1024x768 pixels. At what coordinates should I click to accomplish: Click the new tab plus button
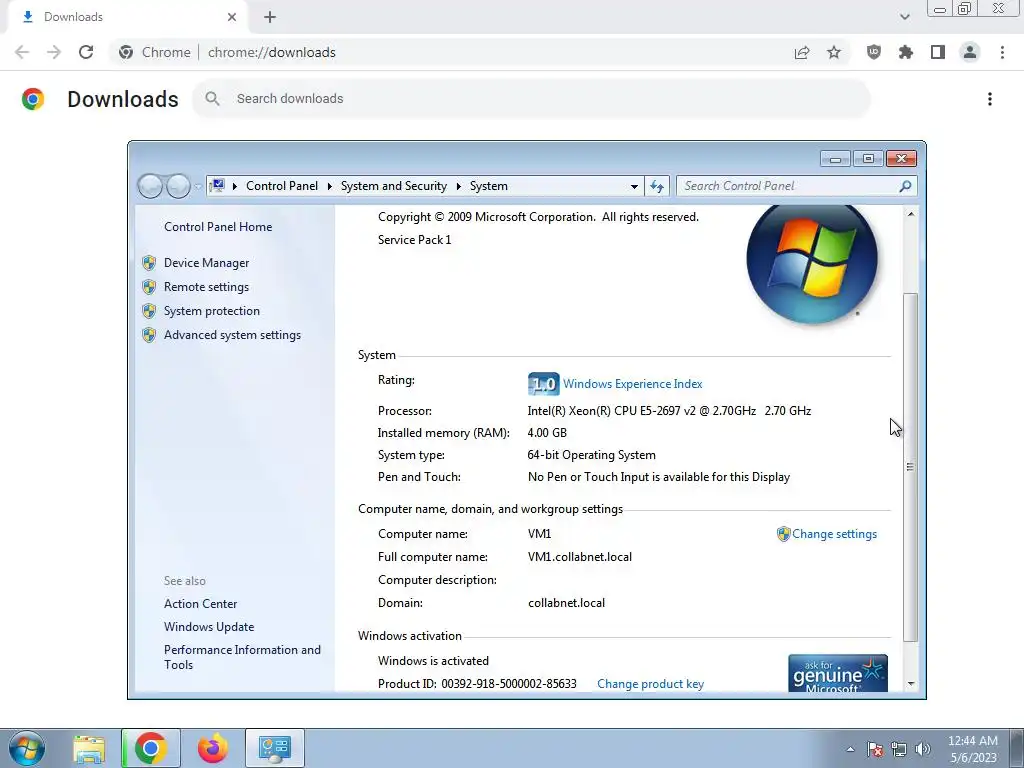pos(270,17)
